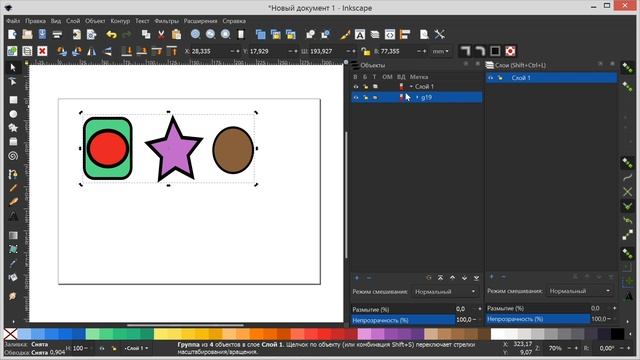Click the New document icon

[x=12, y=34]
